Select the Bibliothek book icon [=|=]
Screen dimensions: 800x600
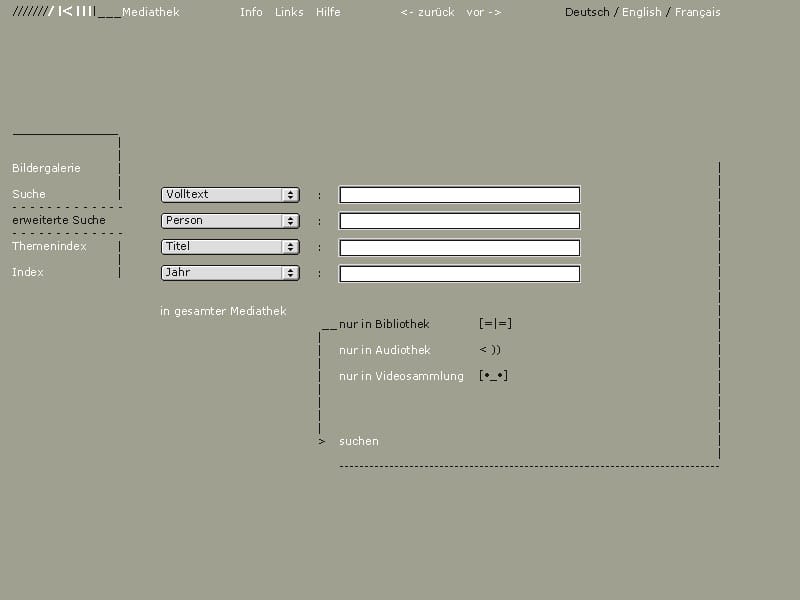pyautogui.click(x=495, y=323)
